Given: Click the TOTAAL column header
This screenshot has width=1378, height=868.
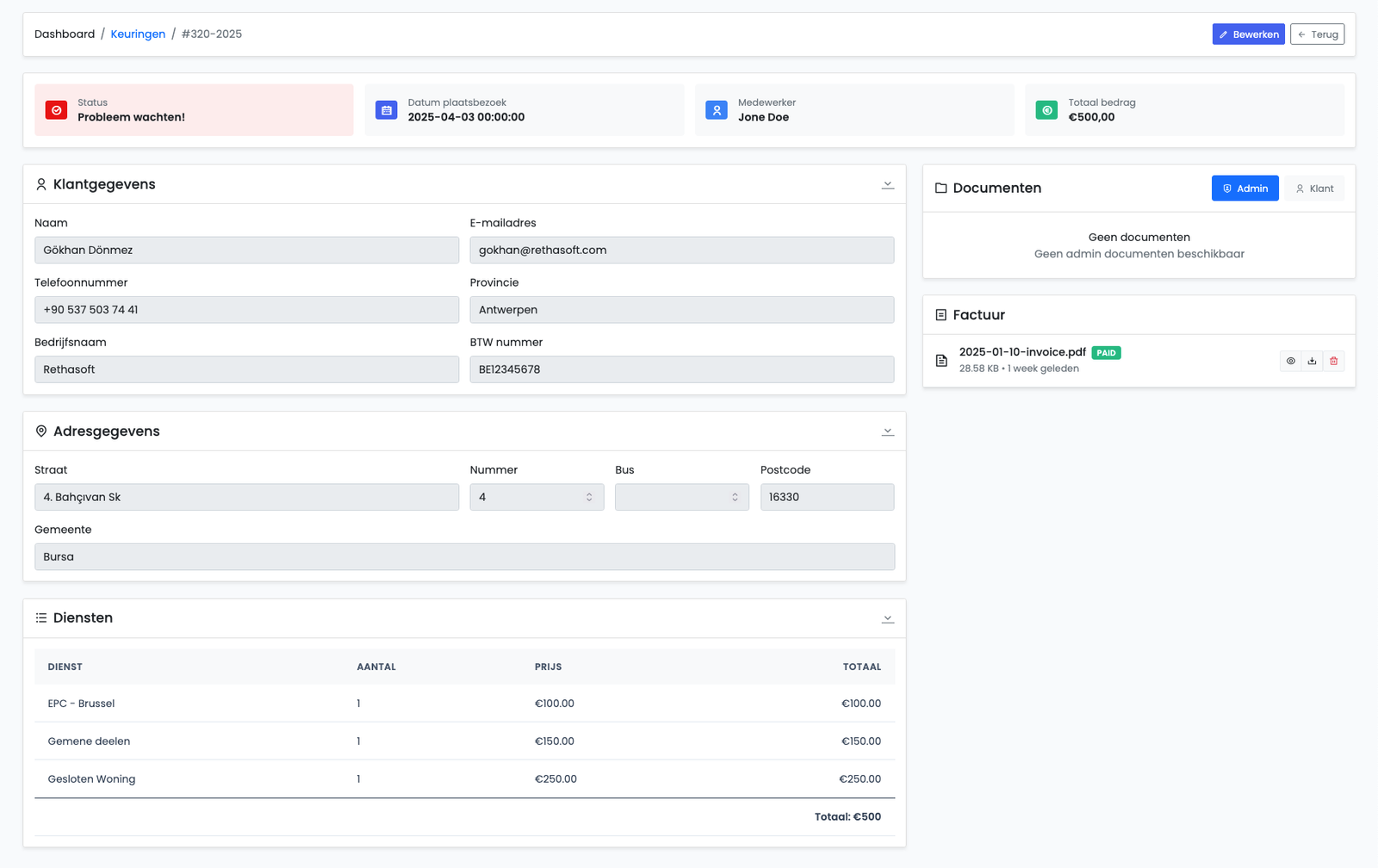Looking at the screenshot, I should click(x=862, y=667).
